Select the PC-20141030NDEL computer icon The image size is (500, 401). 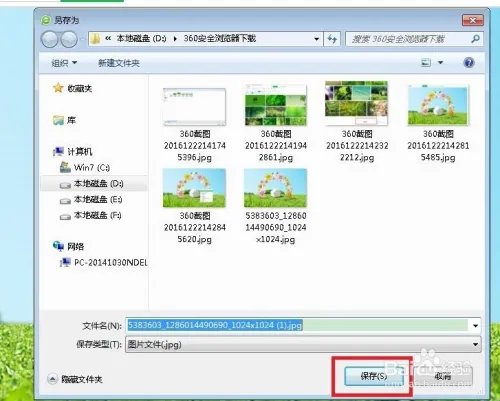point(65,262)
